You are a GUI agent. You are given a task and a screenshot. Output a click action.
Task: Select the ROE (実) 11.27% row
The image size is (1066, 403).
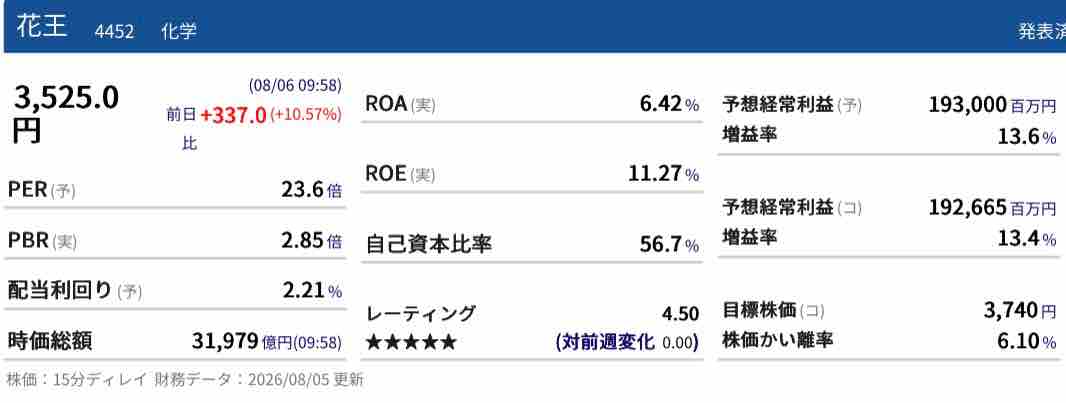[x=532, y=174]
